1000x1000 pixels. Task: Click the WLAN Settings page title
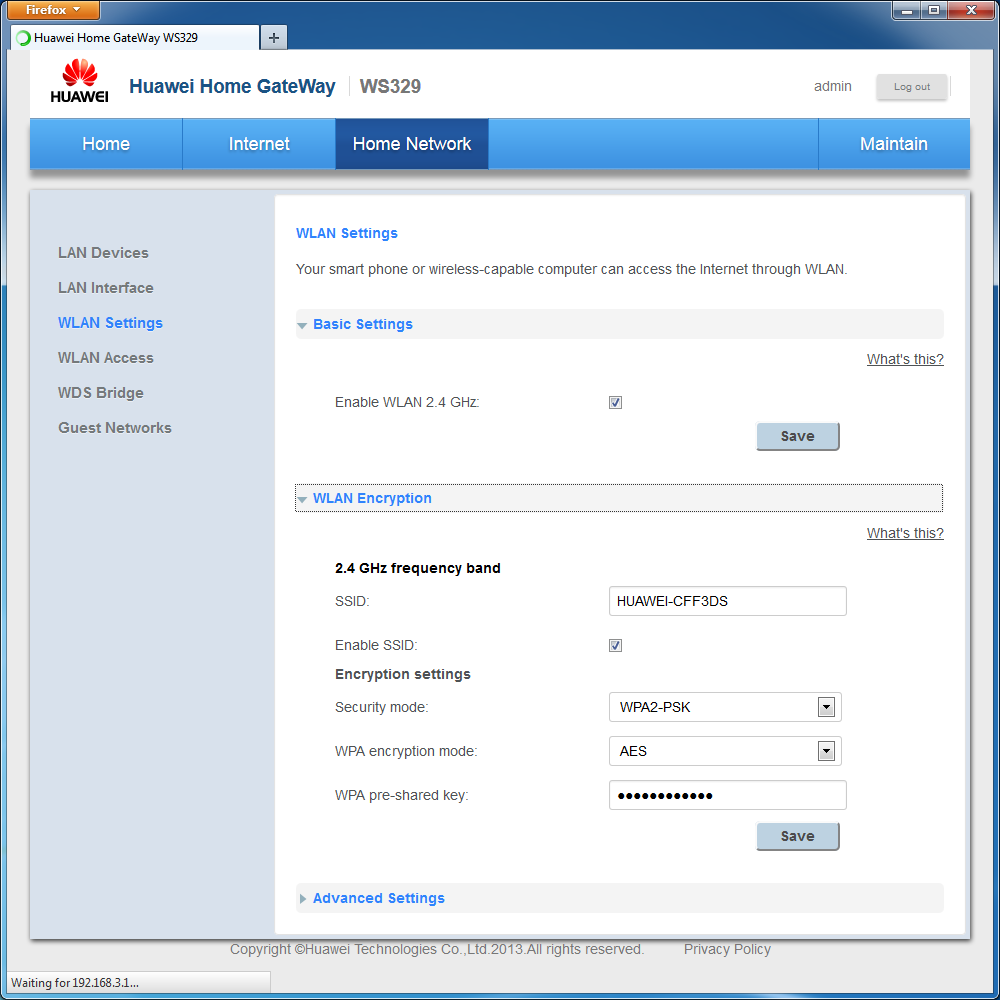point(347,233)
